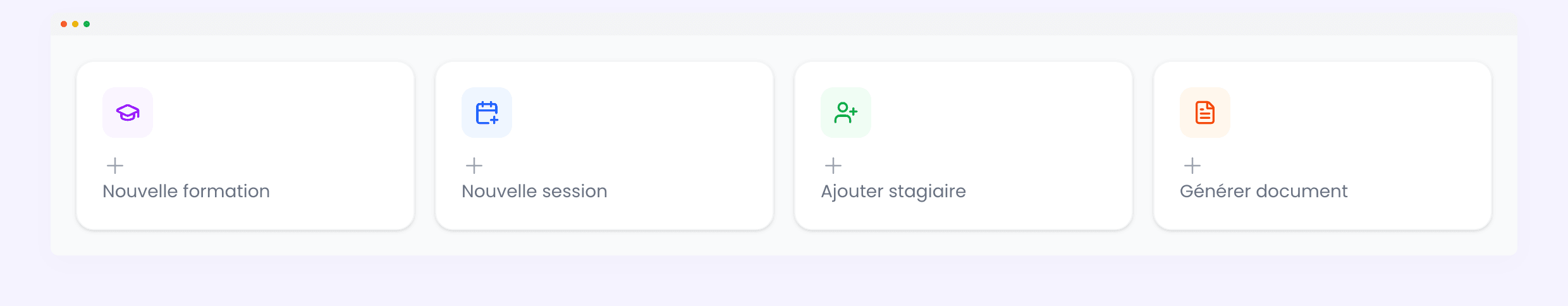Select the 'Ajouter stagiaire' text label
Viewport: 1568px width, 306px height.
(x=893, y=191)
